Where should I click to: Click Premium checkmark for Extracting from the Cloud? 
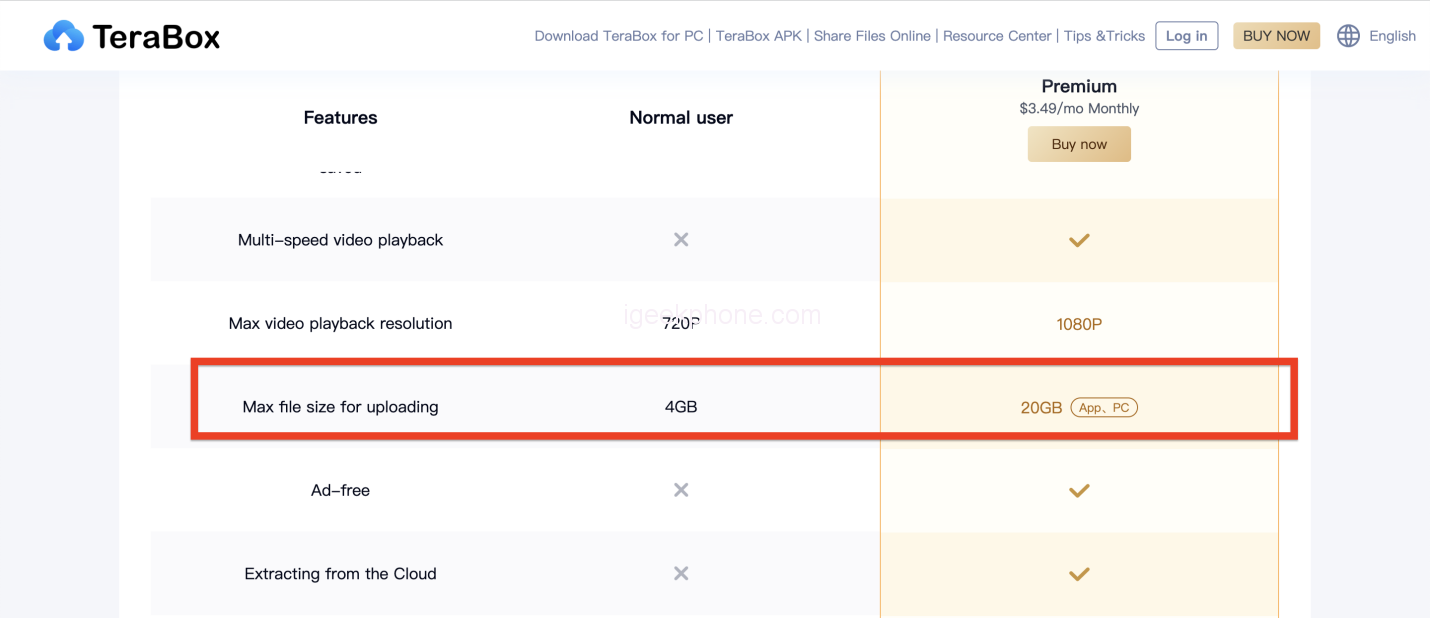click(x=1079, y=574)
